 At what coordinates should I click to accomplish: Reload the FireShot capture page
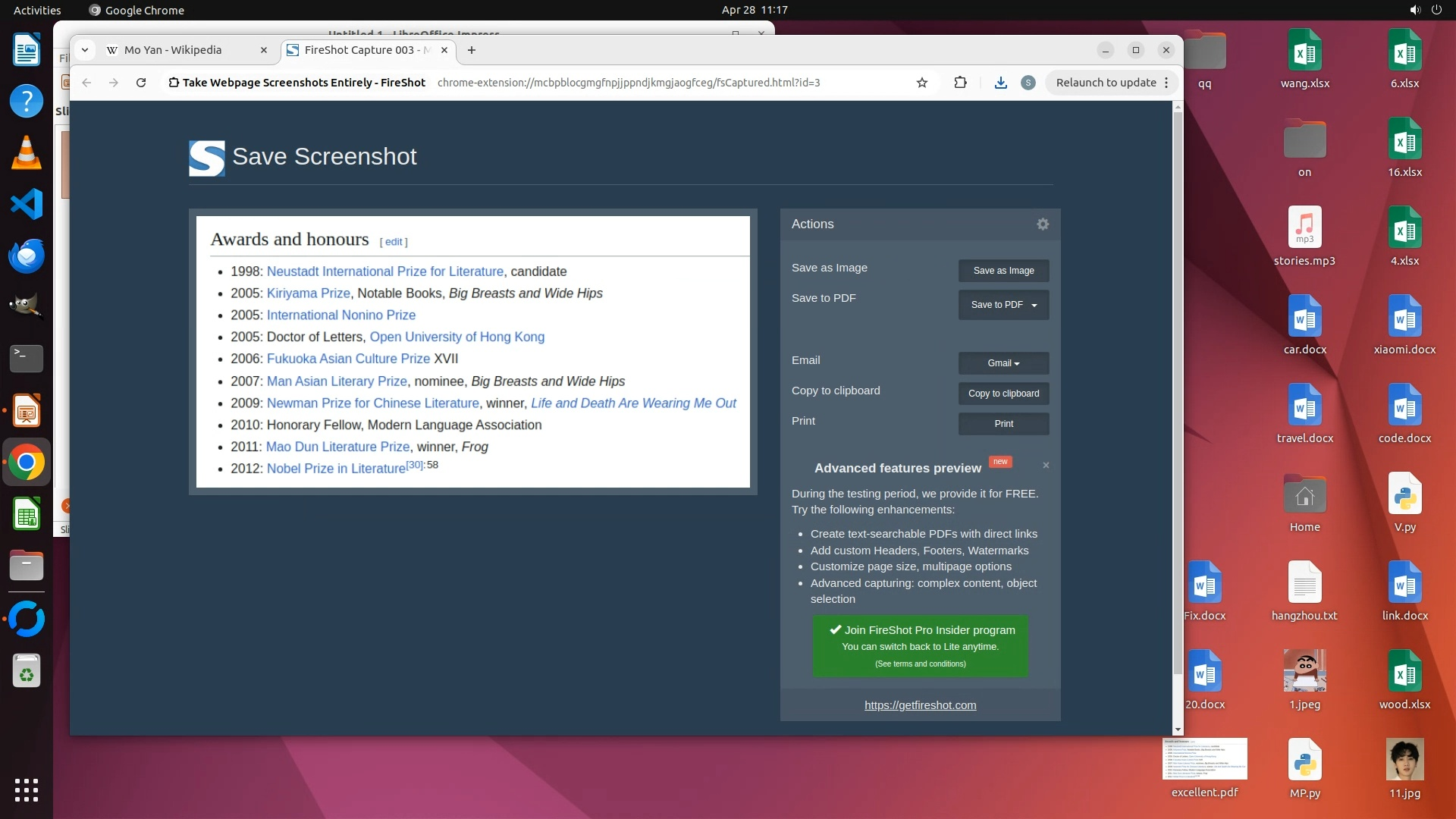pyautogui.click(x=141, y=83)
